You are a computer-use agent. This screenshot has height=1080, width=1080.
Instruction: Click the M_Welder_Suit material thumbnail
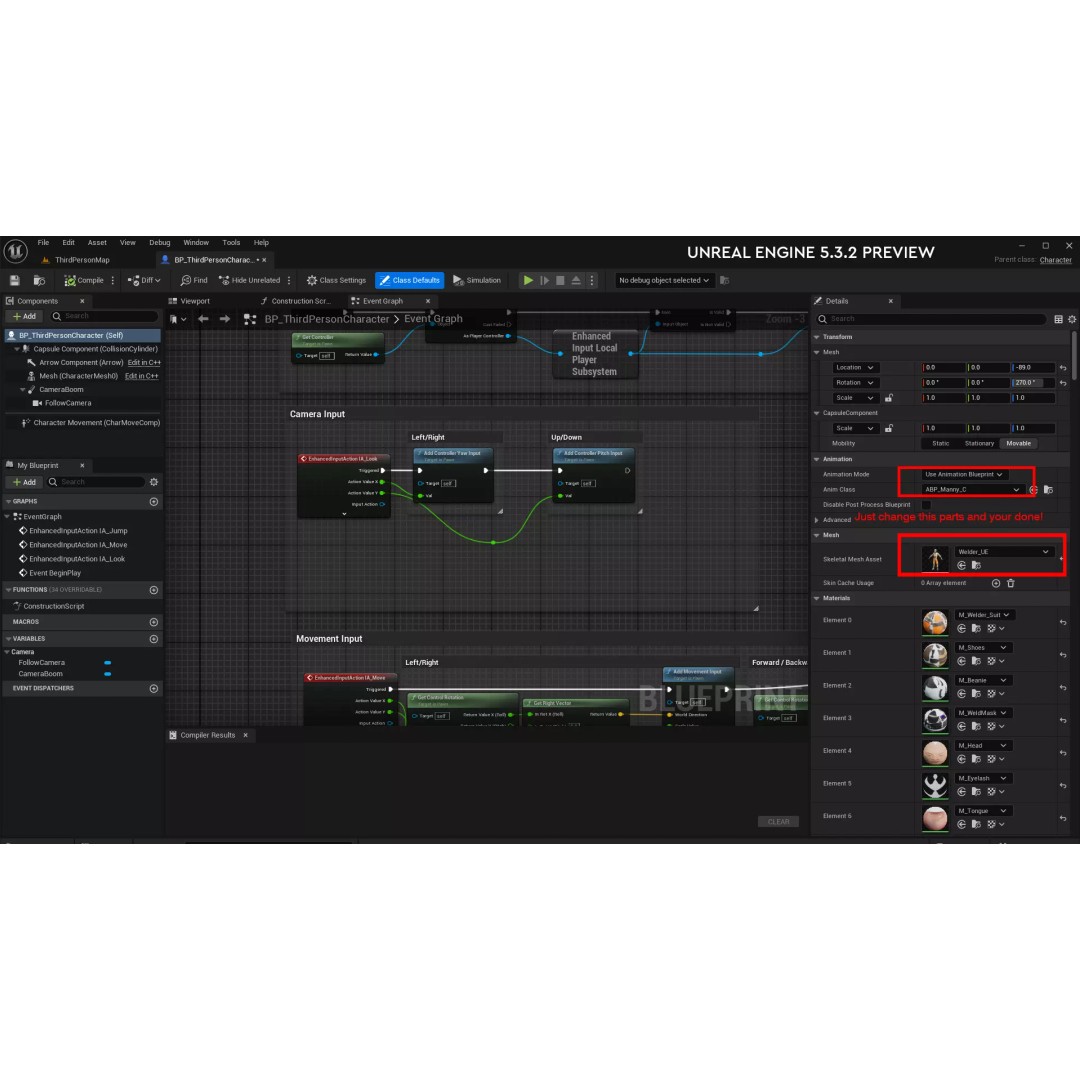(x=935, y=622)
